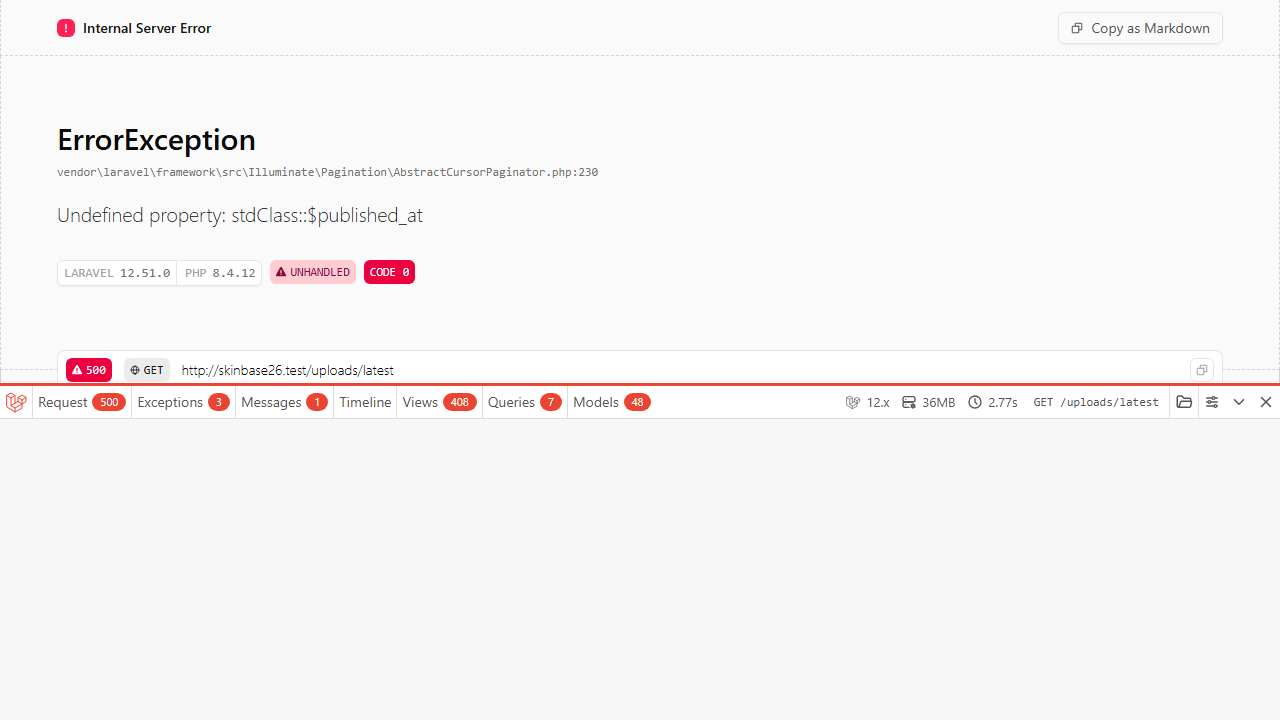1280x720 pixels.
Task: Click the GET /uploads/latest request selector
Action: pos(1096,402)
